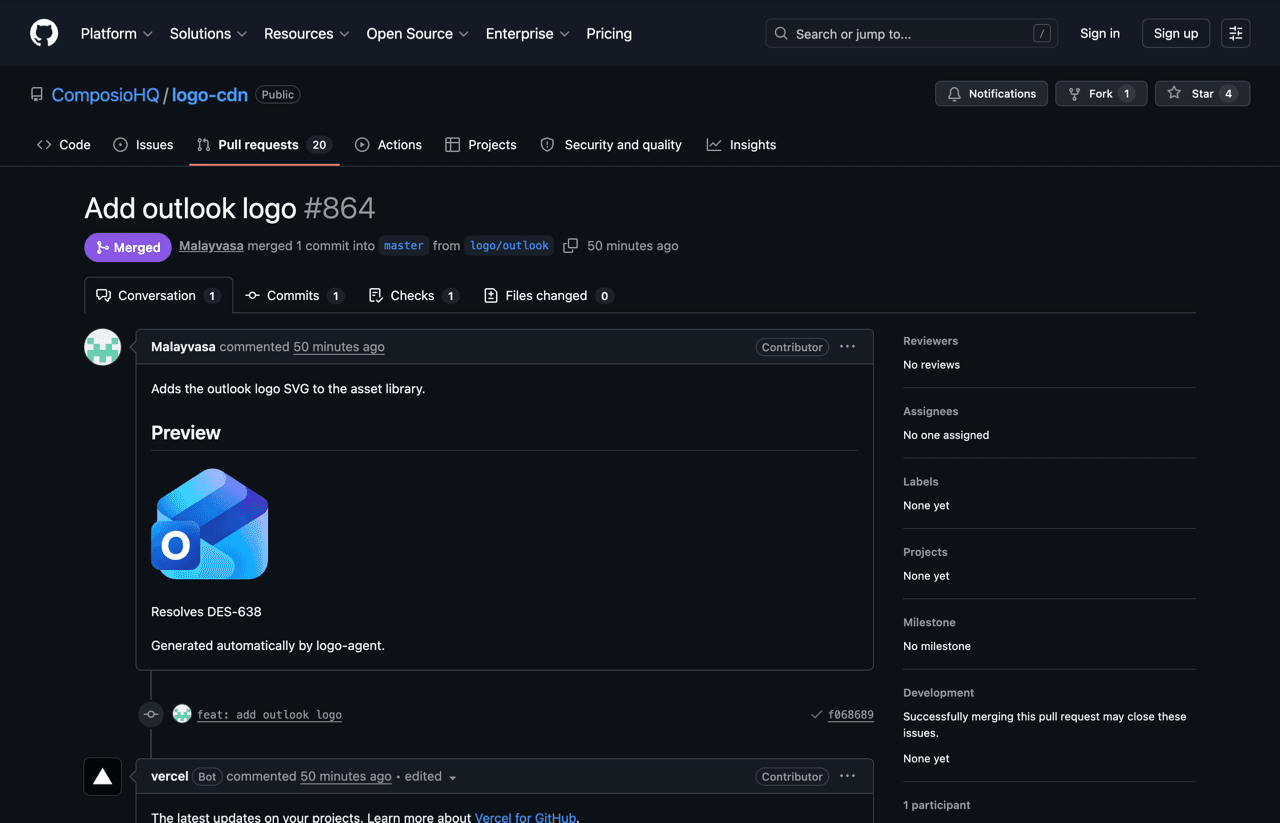Open the vercel bot author link
The height and width of the screenshot is (823, 1280).
point(170,776)
